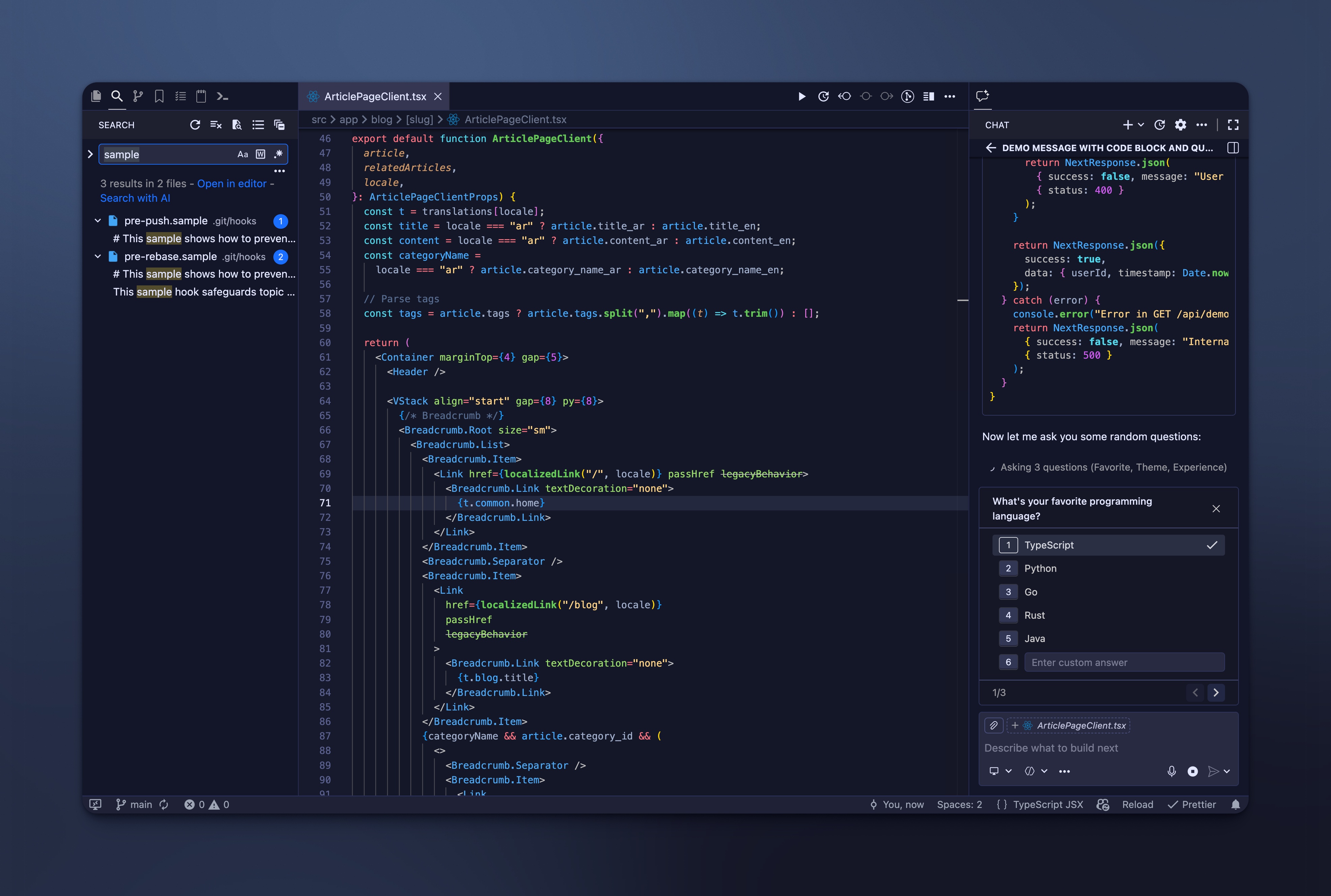1331x896 pixels.
Task: Expand the search replace field with the chevron
Action: 90,154
